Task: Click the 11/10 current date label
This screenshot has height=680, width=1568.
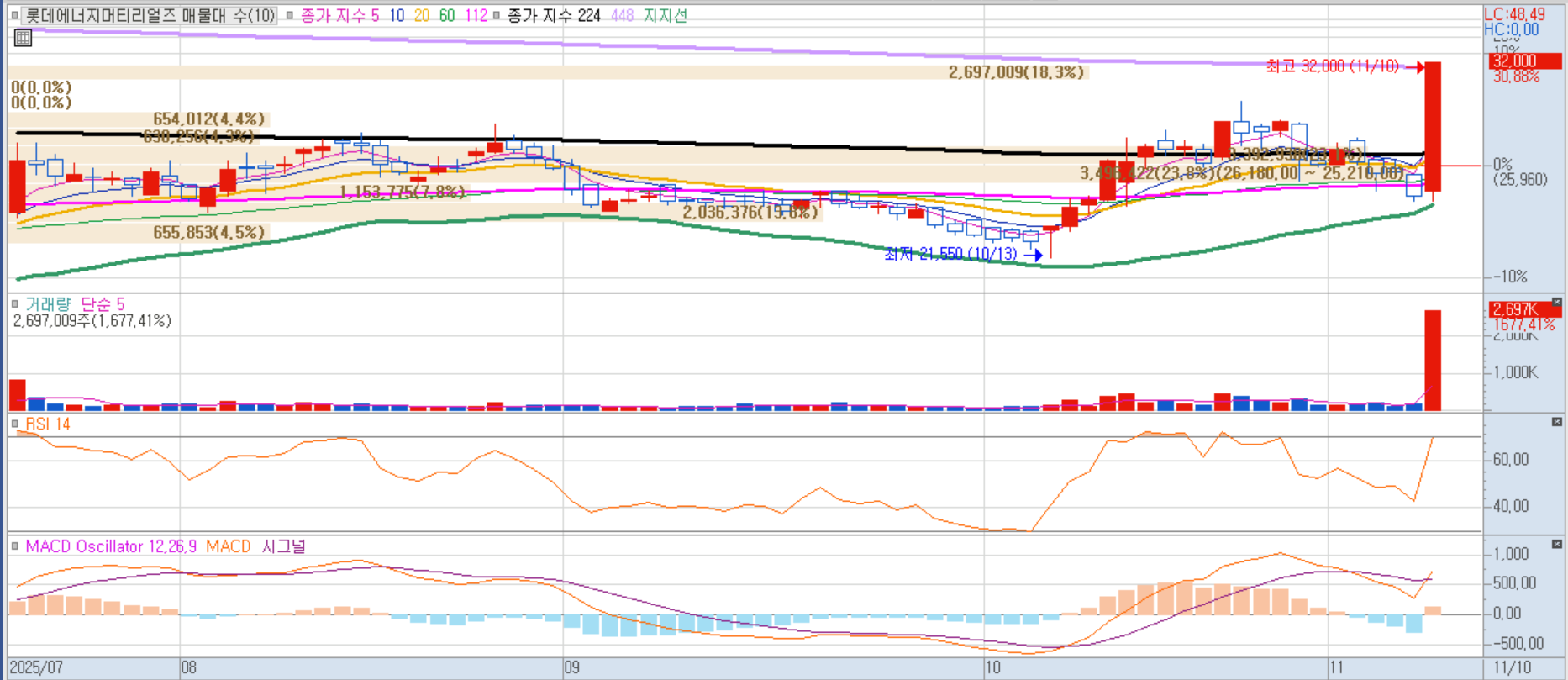Action: click(1512, 668)
